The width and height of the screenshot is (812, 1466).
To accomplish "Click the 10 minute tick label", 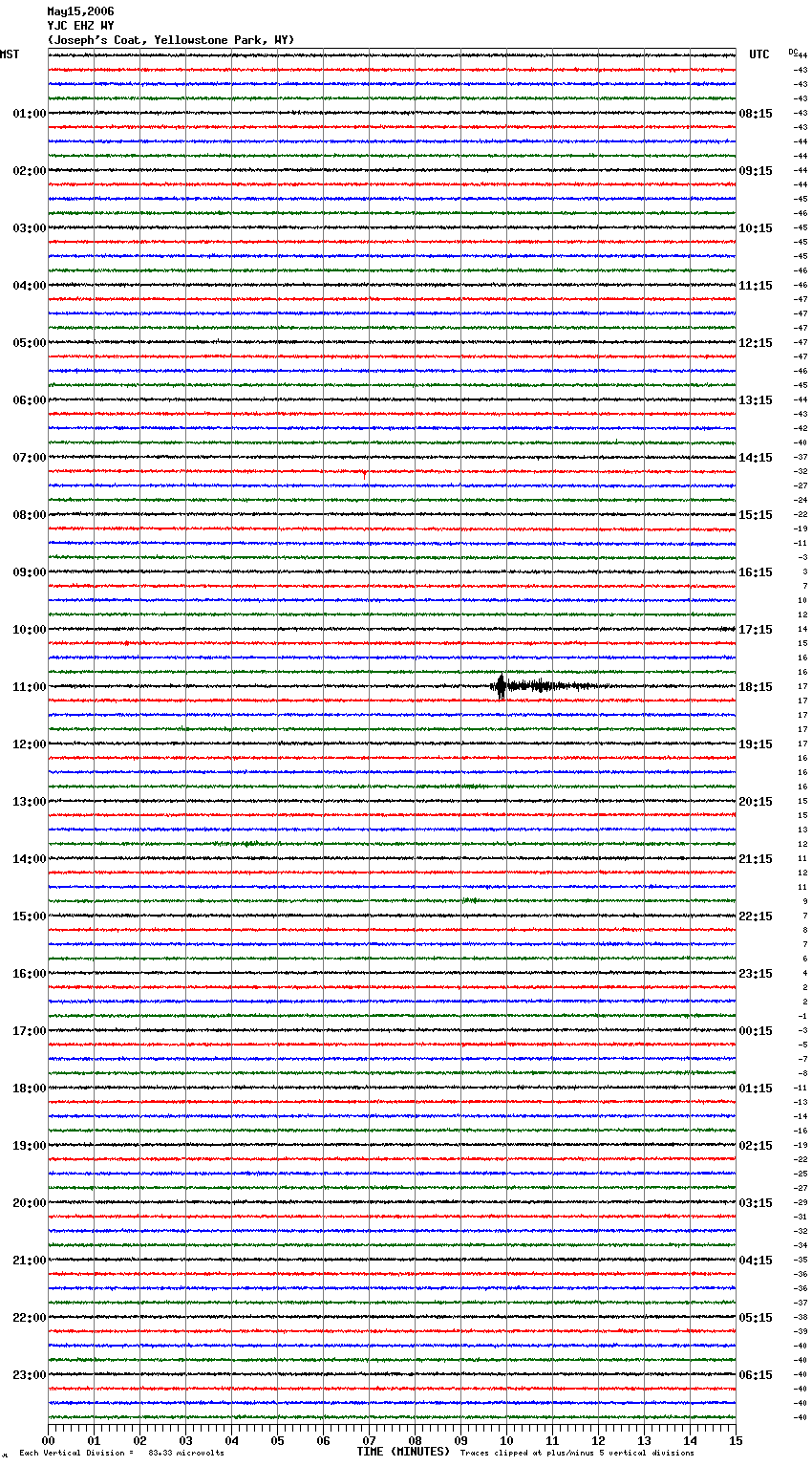I will click(x=506, y=1440).
